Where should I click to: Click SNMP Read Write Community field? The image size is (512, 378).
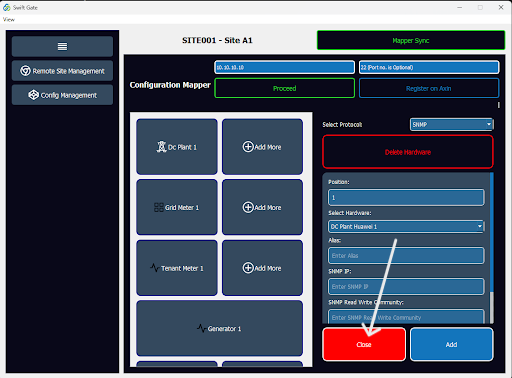coord(406,317)
